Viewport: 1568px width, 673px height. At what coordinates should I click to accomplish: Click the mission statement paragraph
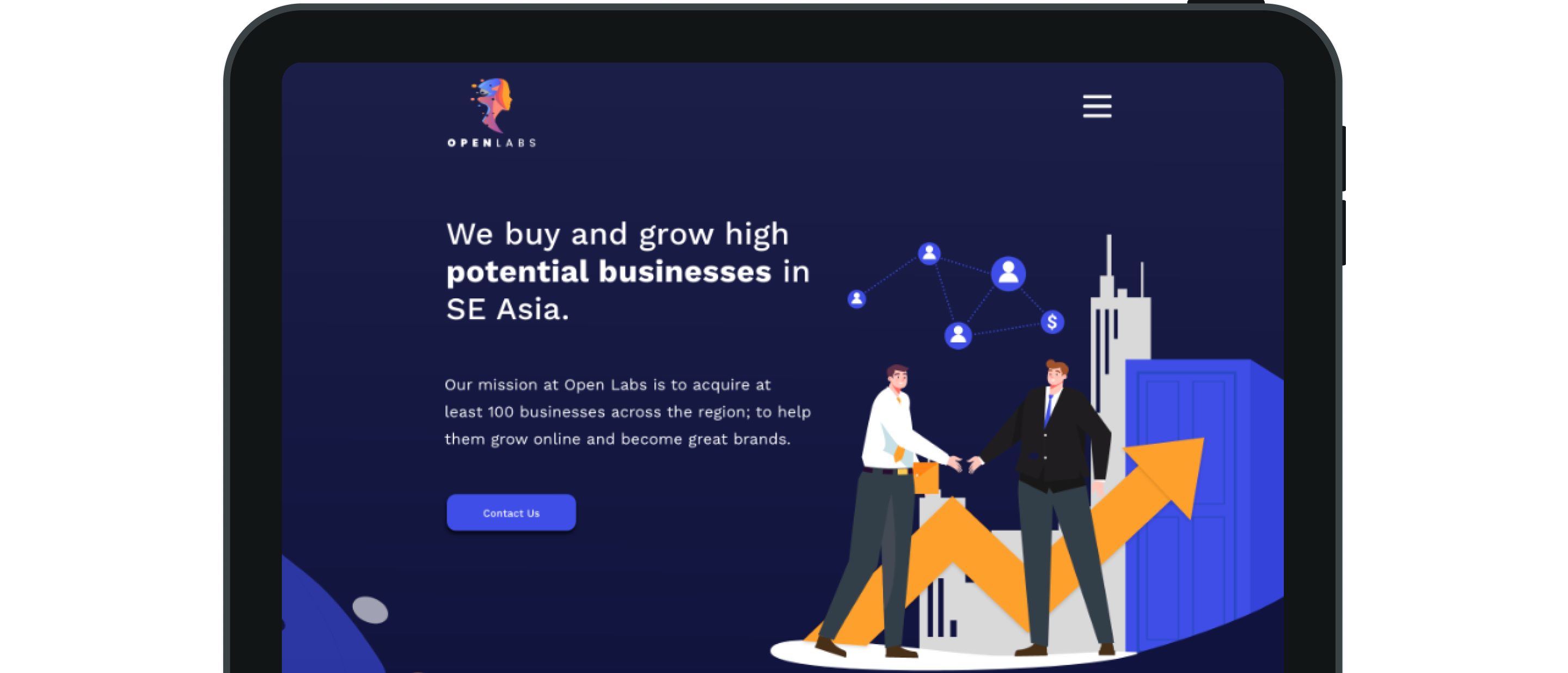[628, 412]
